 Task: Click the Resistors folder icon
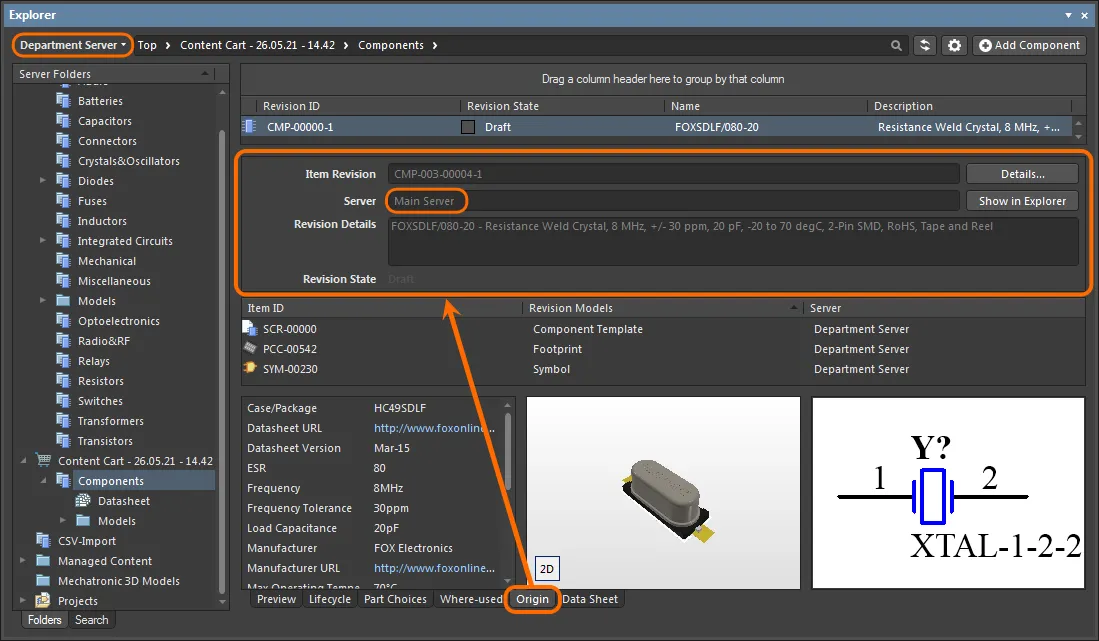pos(64,380)
